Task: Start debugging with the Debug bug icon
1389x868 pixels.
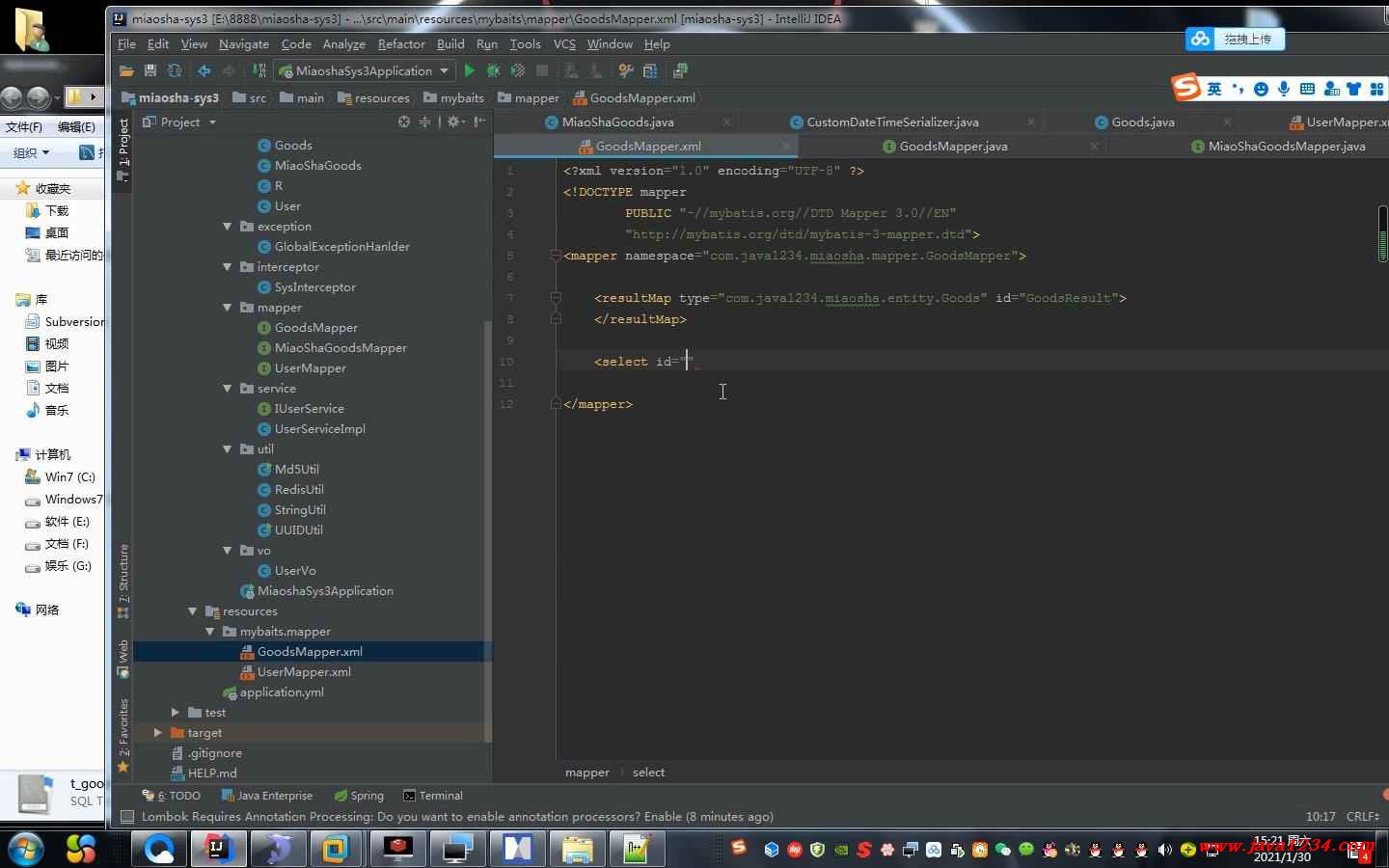Action: [494, 70]
